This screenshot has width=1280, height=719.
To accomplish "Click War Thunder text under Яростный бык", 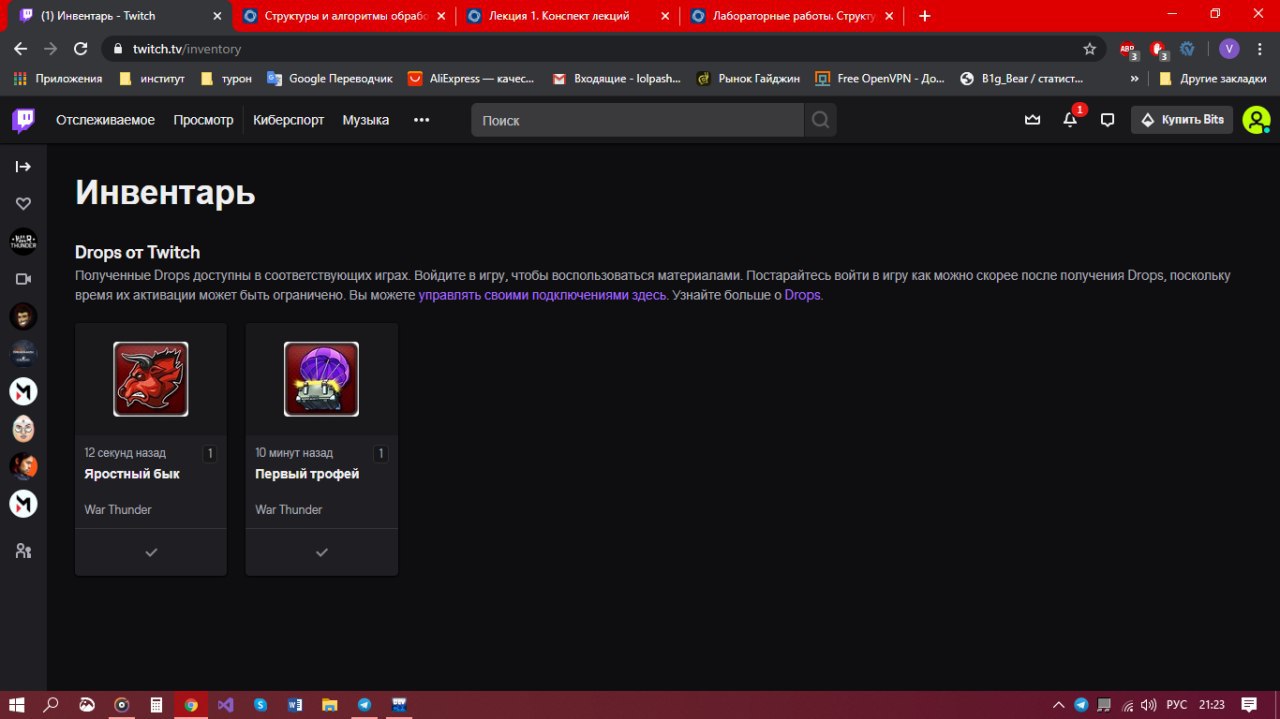I will click(118, 510).
